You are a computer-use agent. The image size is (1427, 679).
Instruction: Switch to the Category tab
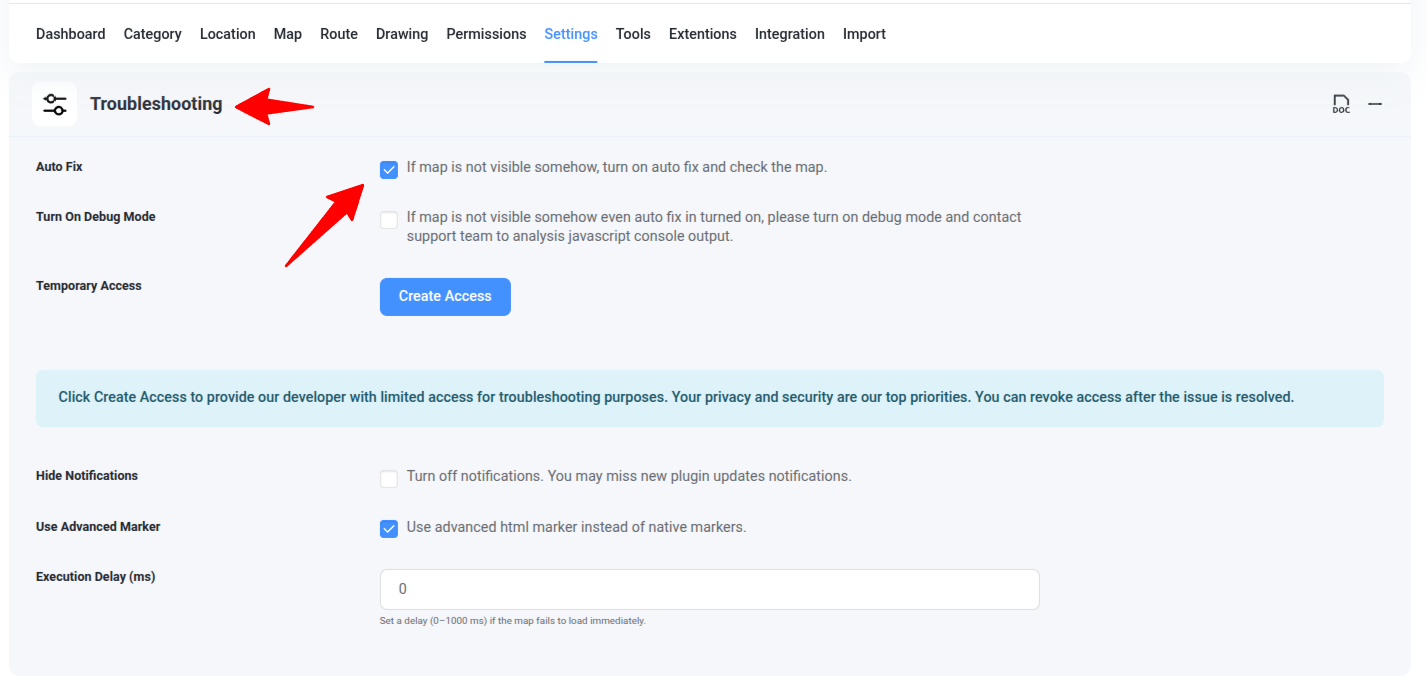tap(152, 34)
